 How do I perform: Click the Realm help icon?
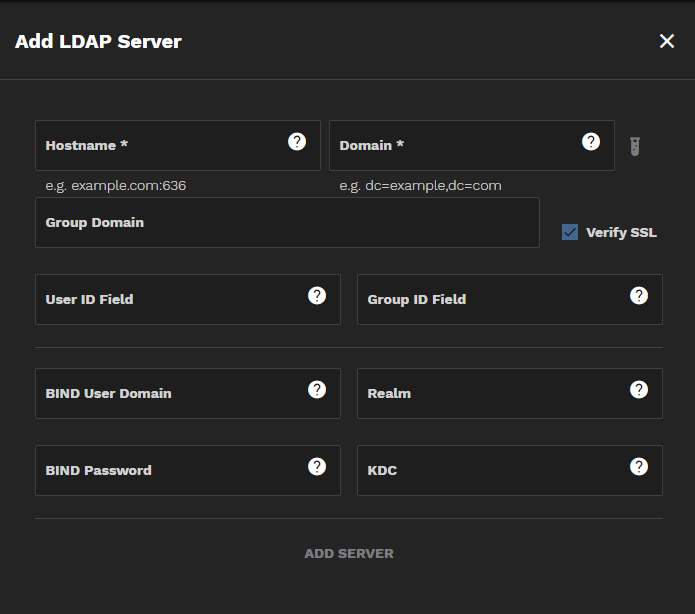[639, 389]
